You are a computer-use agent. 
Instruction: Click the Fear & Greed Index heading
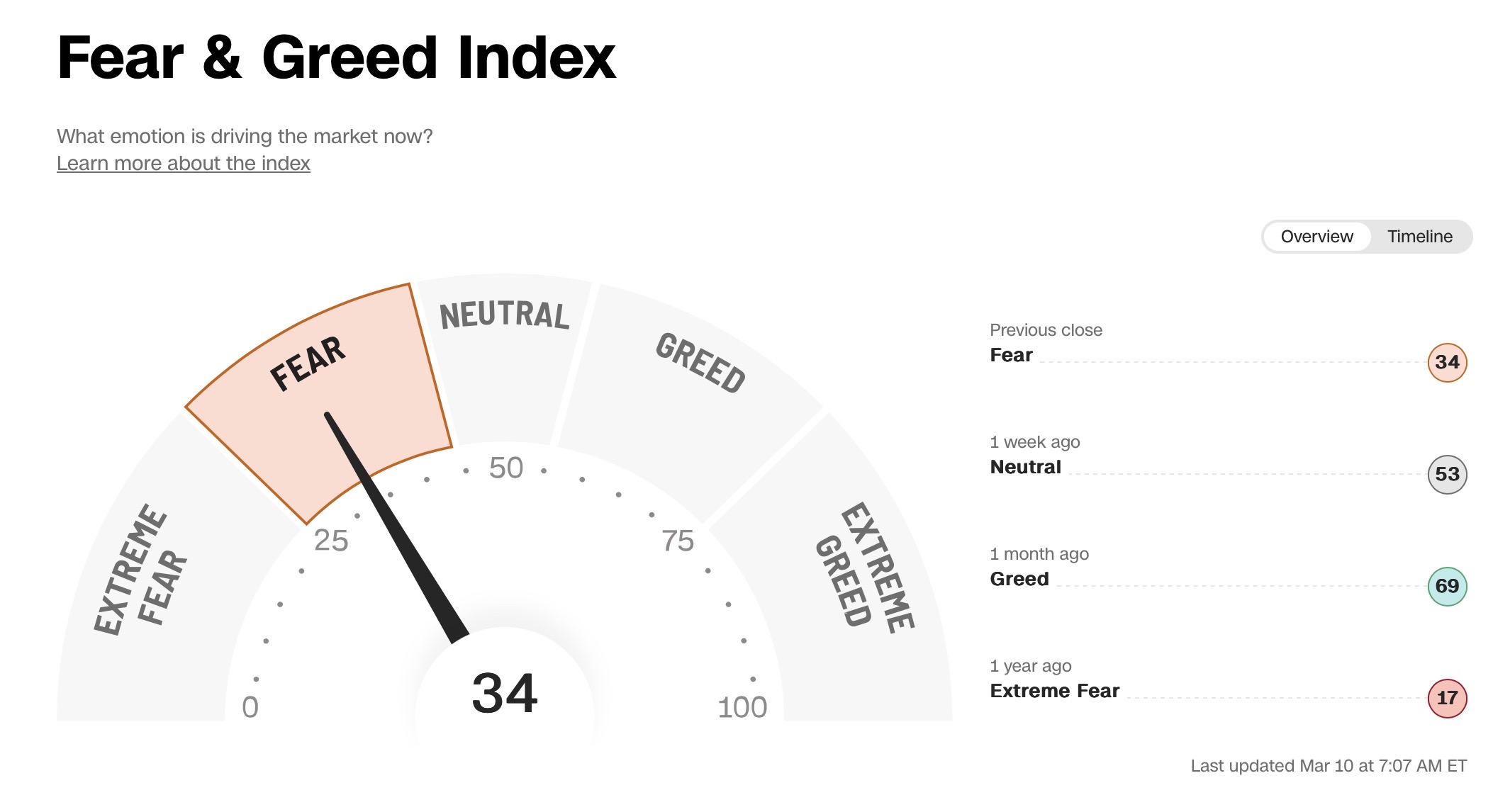(x=336, y=57)
